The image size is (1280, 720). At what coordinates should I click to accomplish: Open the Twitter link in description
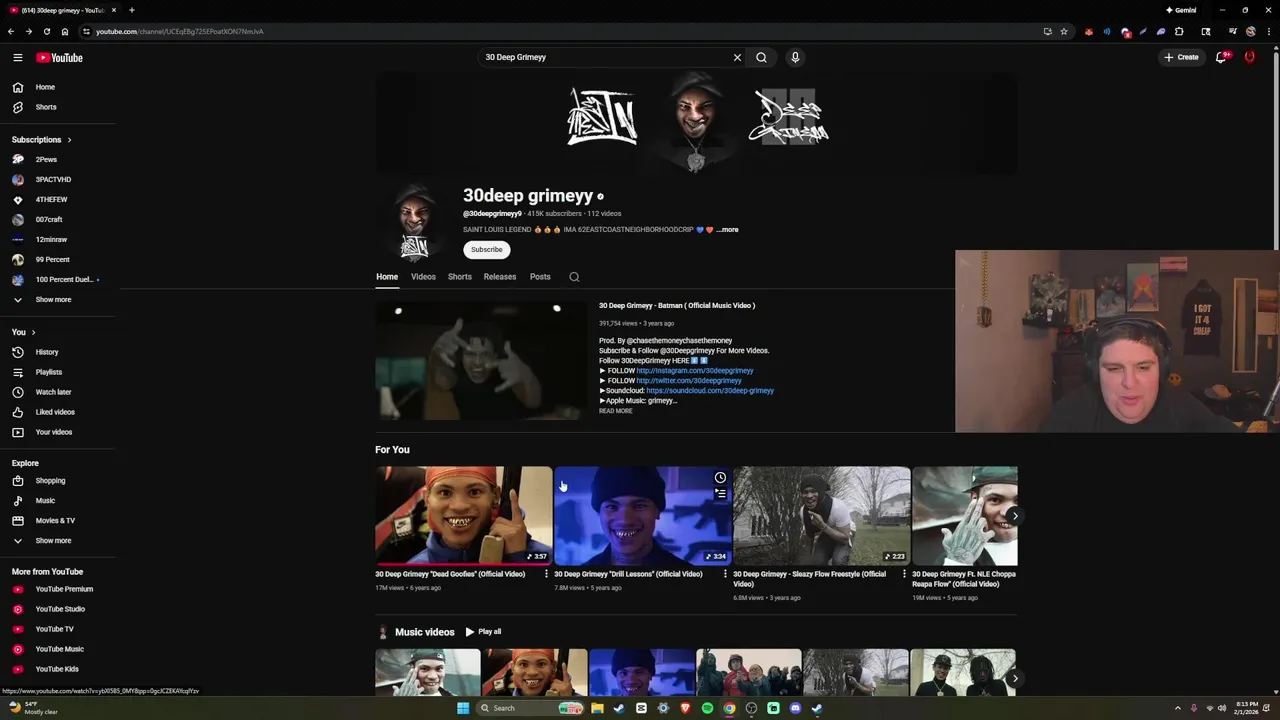tap(689, 381)
